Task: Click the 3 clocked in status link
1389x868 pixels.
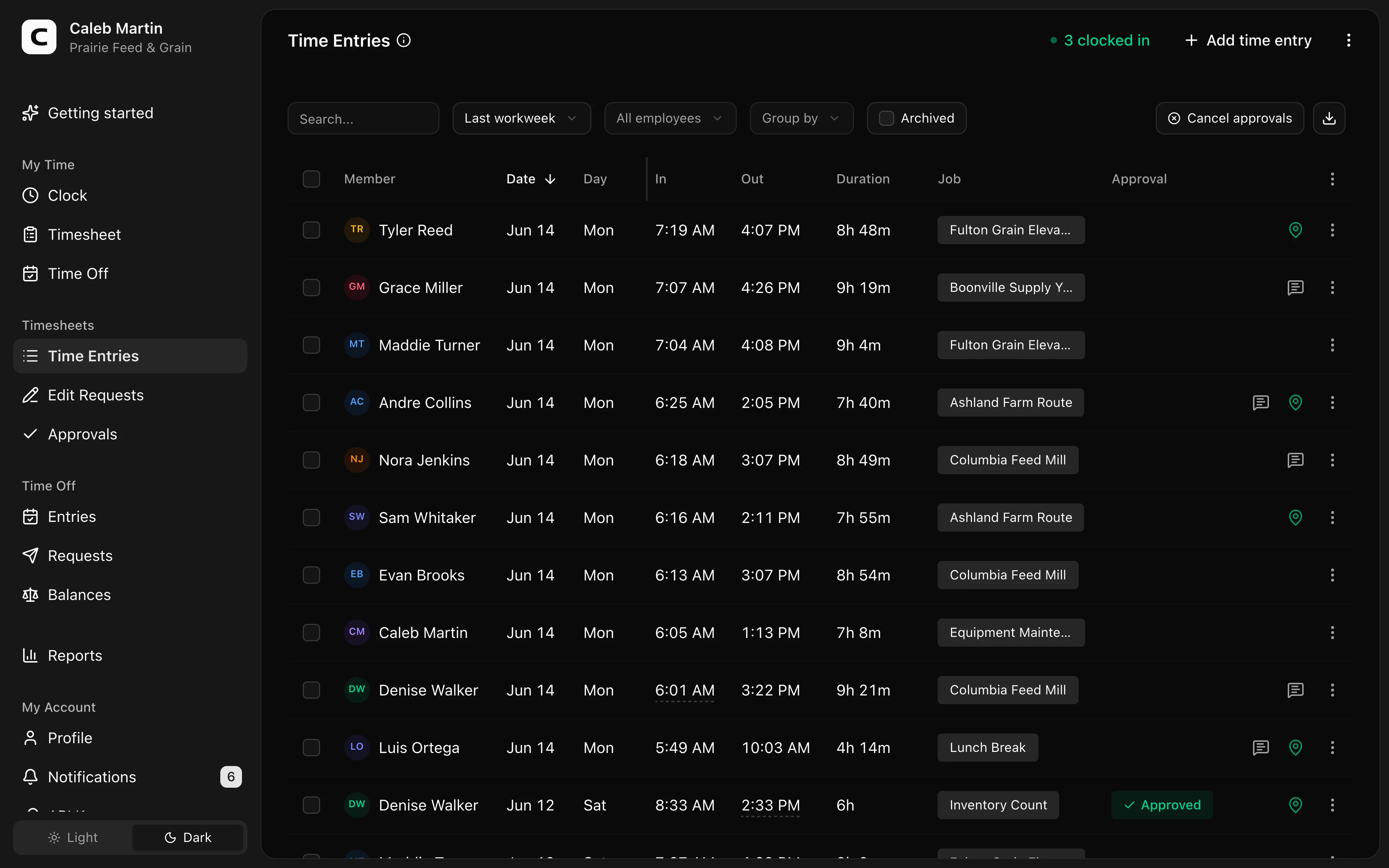Action: click(x=1100, y=41)
